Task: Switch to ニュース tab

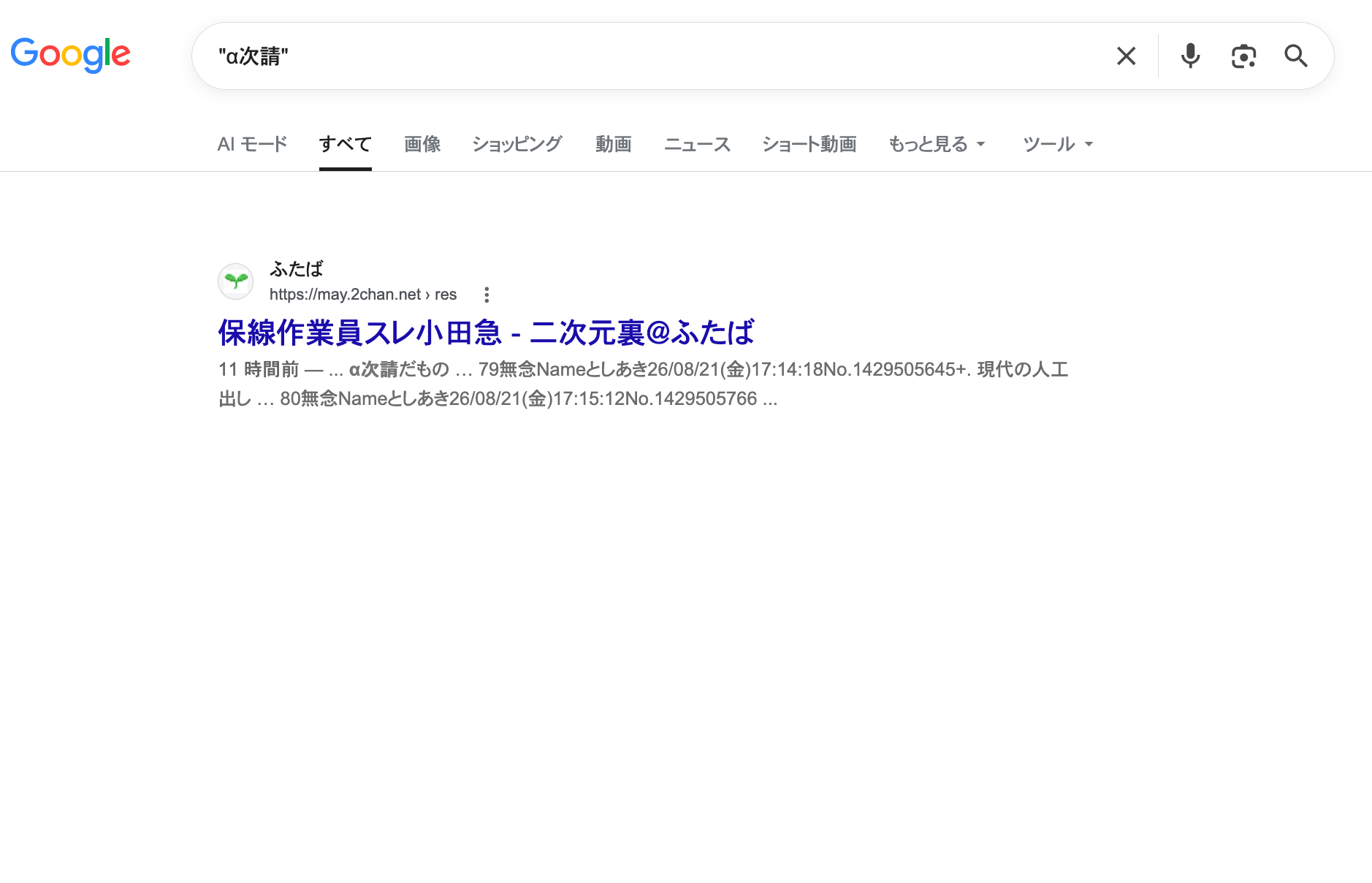Action: pos(697,144)
